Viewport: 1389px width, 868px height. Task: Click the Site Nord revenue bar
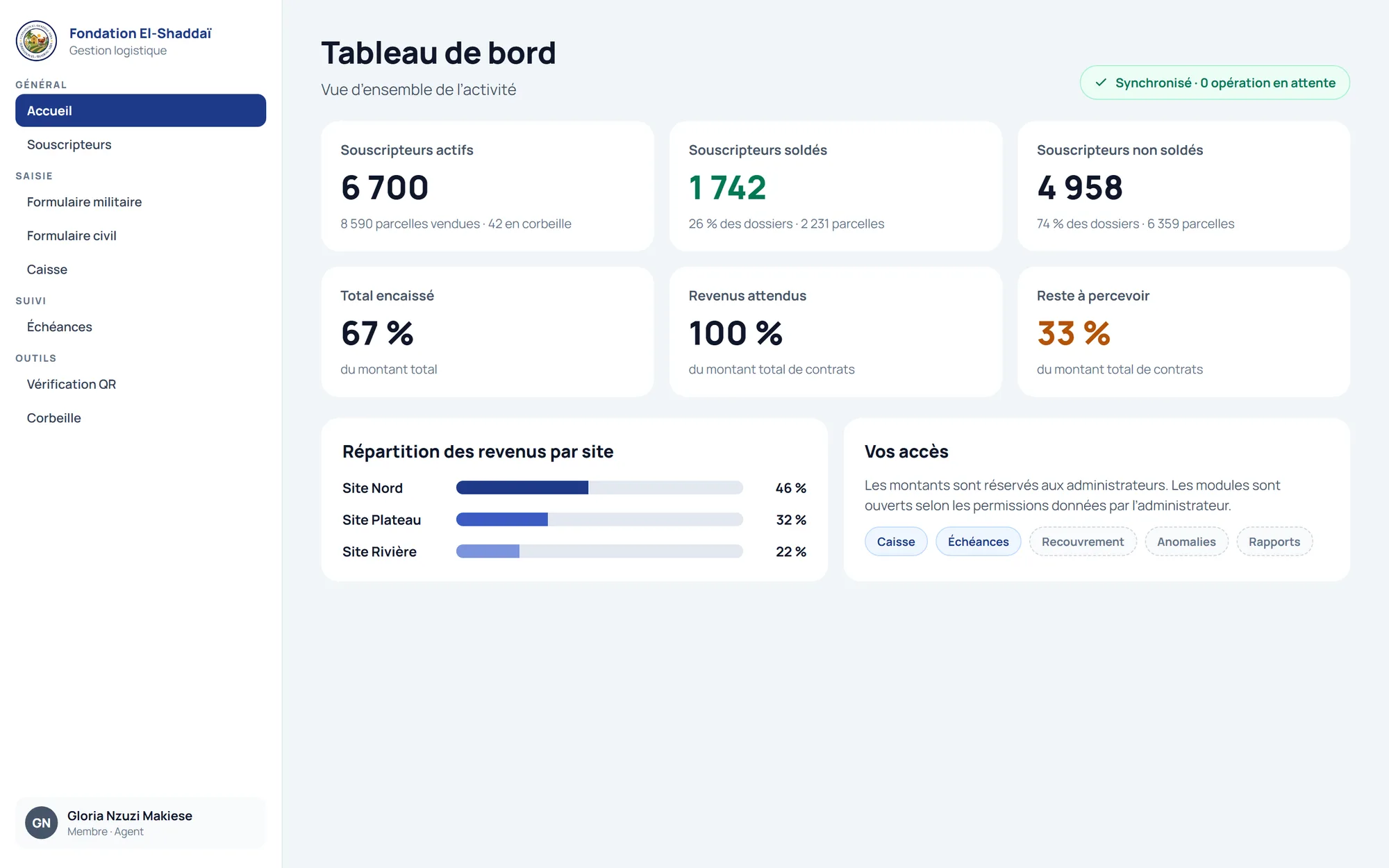(x=599, y=487)
